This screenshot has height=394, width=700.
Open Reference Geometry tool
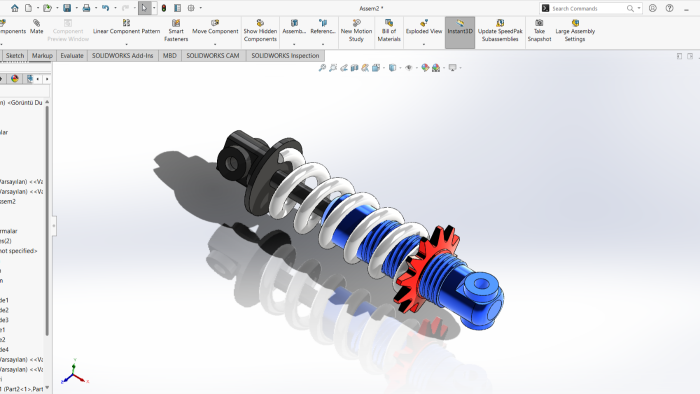[323, 27]
